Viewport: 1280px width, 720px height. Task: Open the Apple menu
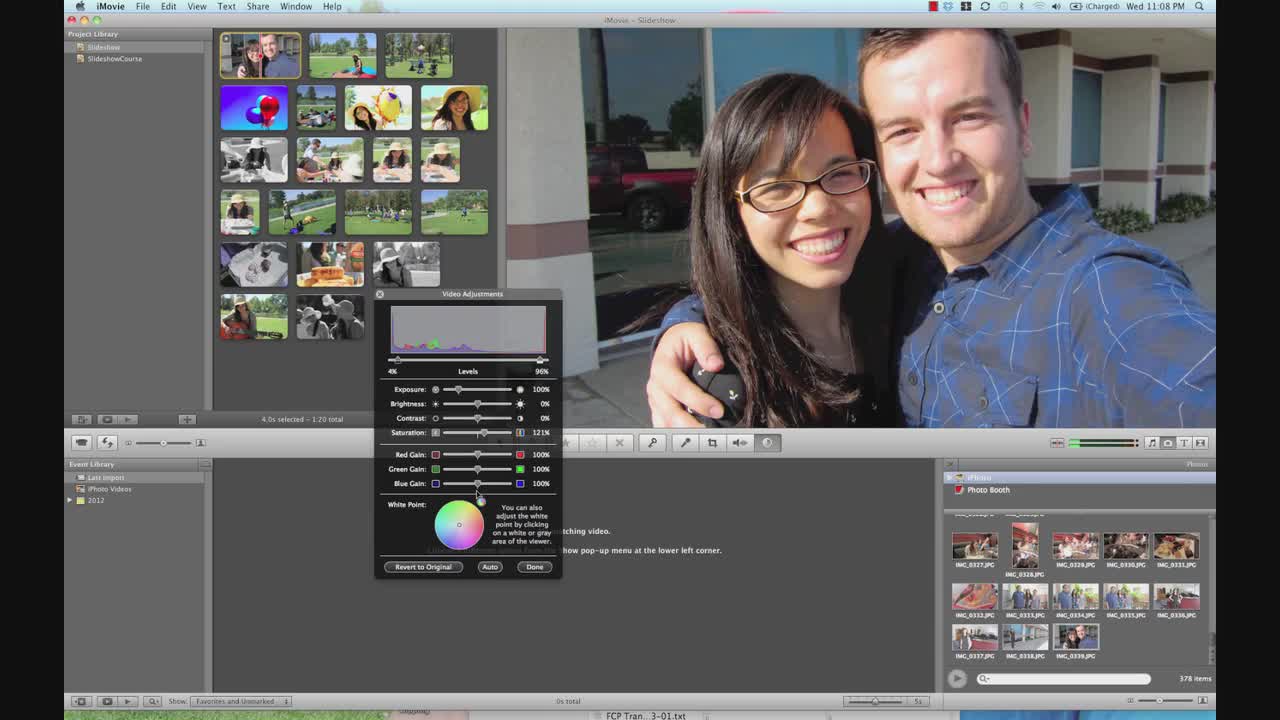click(80, 6)
